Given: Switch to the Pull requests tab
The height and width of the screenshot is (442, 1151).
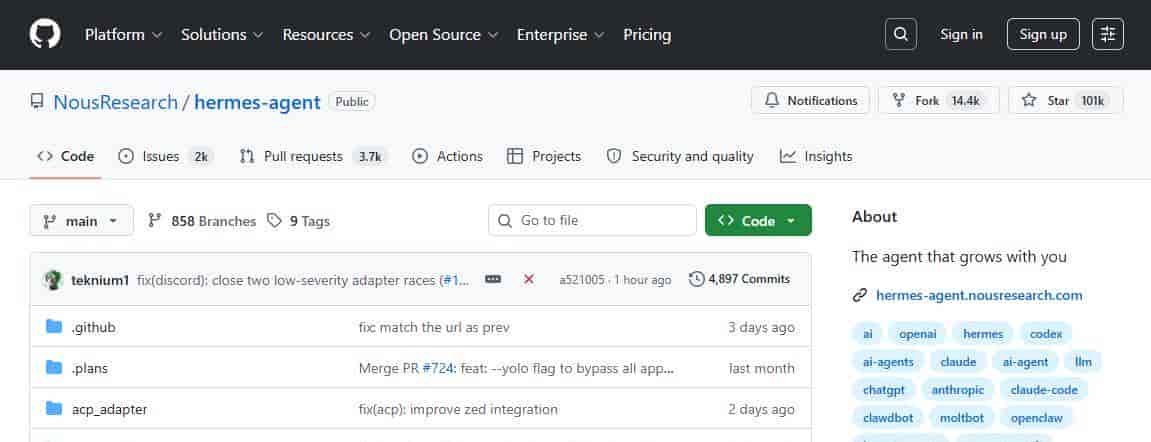Looking at the screenshot, I should (312, 156).
